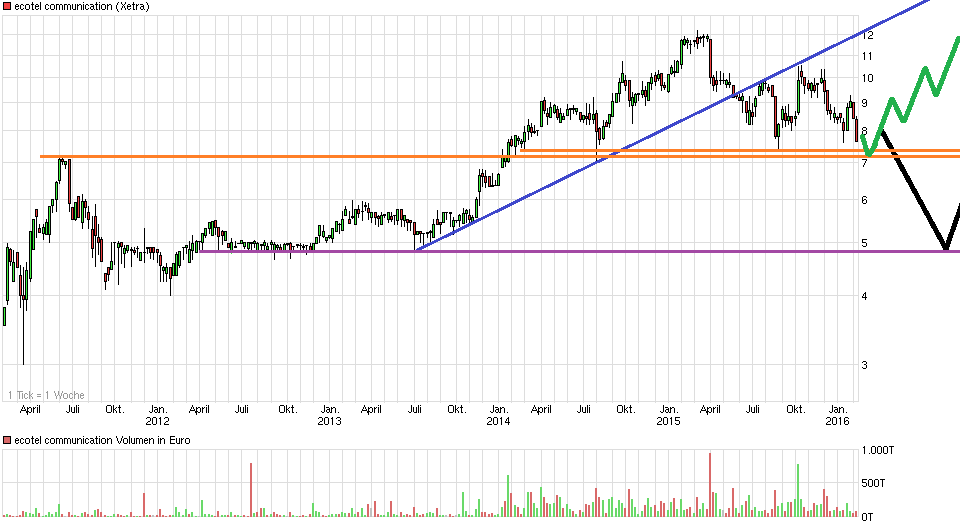The width and height of the screenshot is (960, 526).
Task: Click price axis value 11
Action: [x=868, y=56]
